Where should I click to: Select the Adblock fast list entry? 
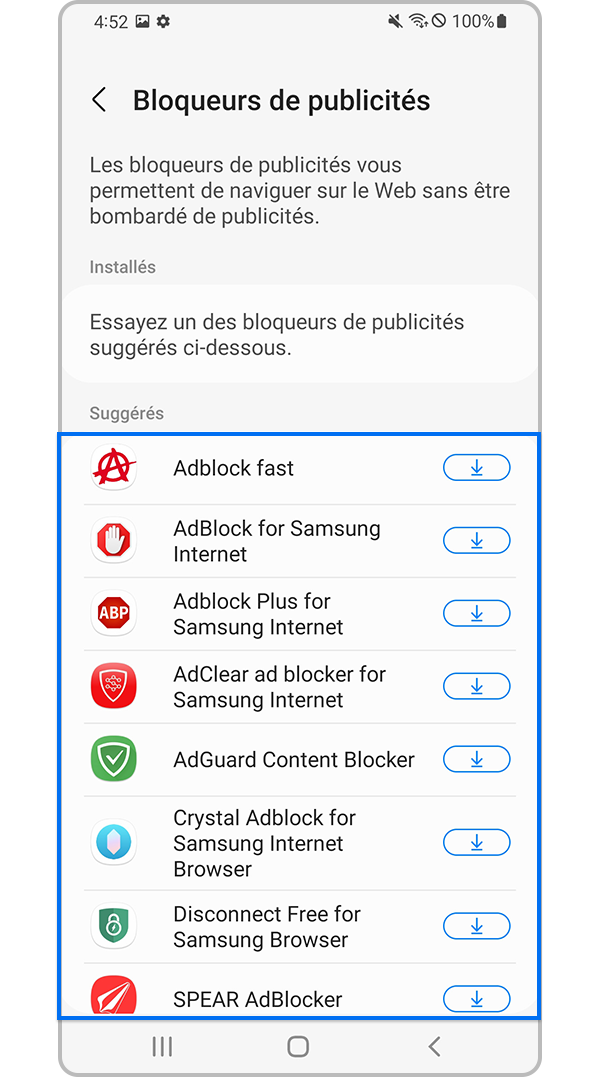(x=233, y=467)
